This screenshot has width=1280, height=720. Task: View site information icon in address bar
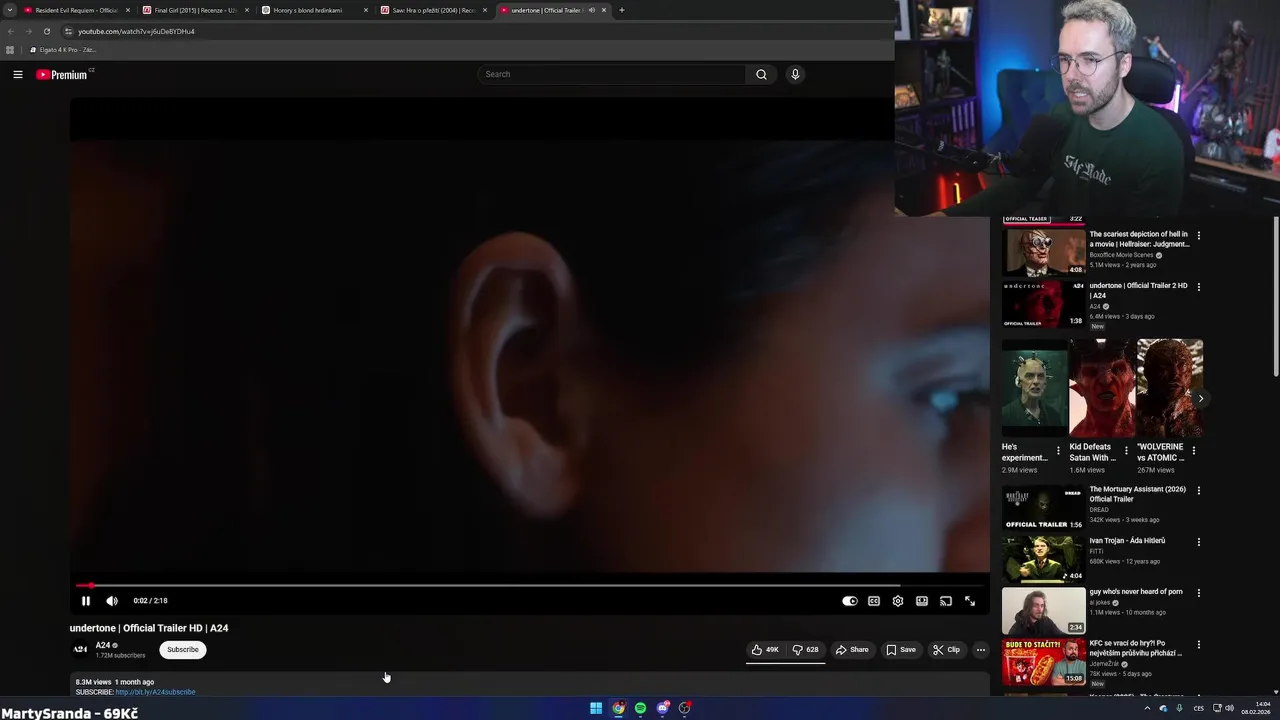[68, 31]
